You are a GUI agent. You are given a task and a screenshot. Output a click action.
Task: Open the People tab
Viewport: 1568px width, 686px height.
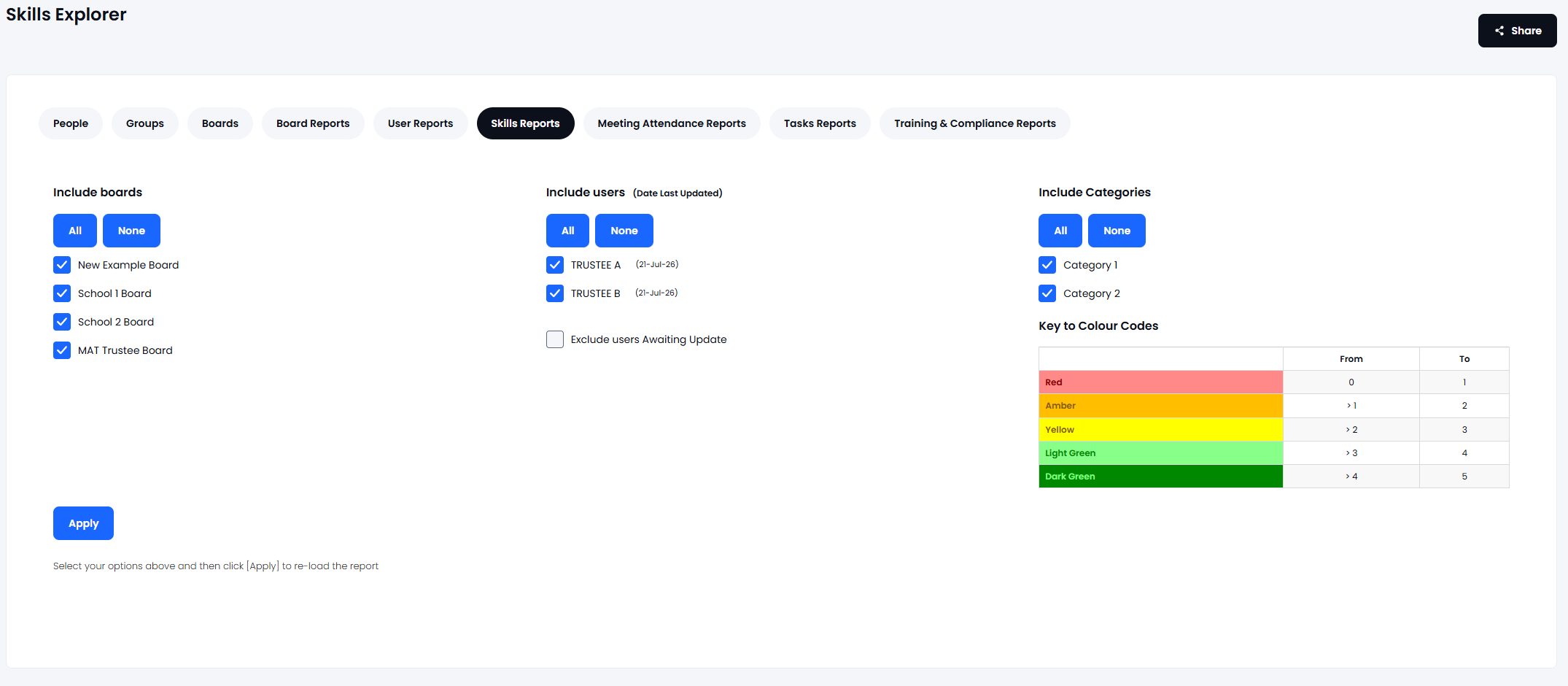point(71,123)
